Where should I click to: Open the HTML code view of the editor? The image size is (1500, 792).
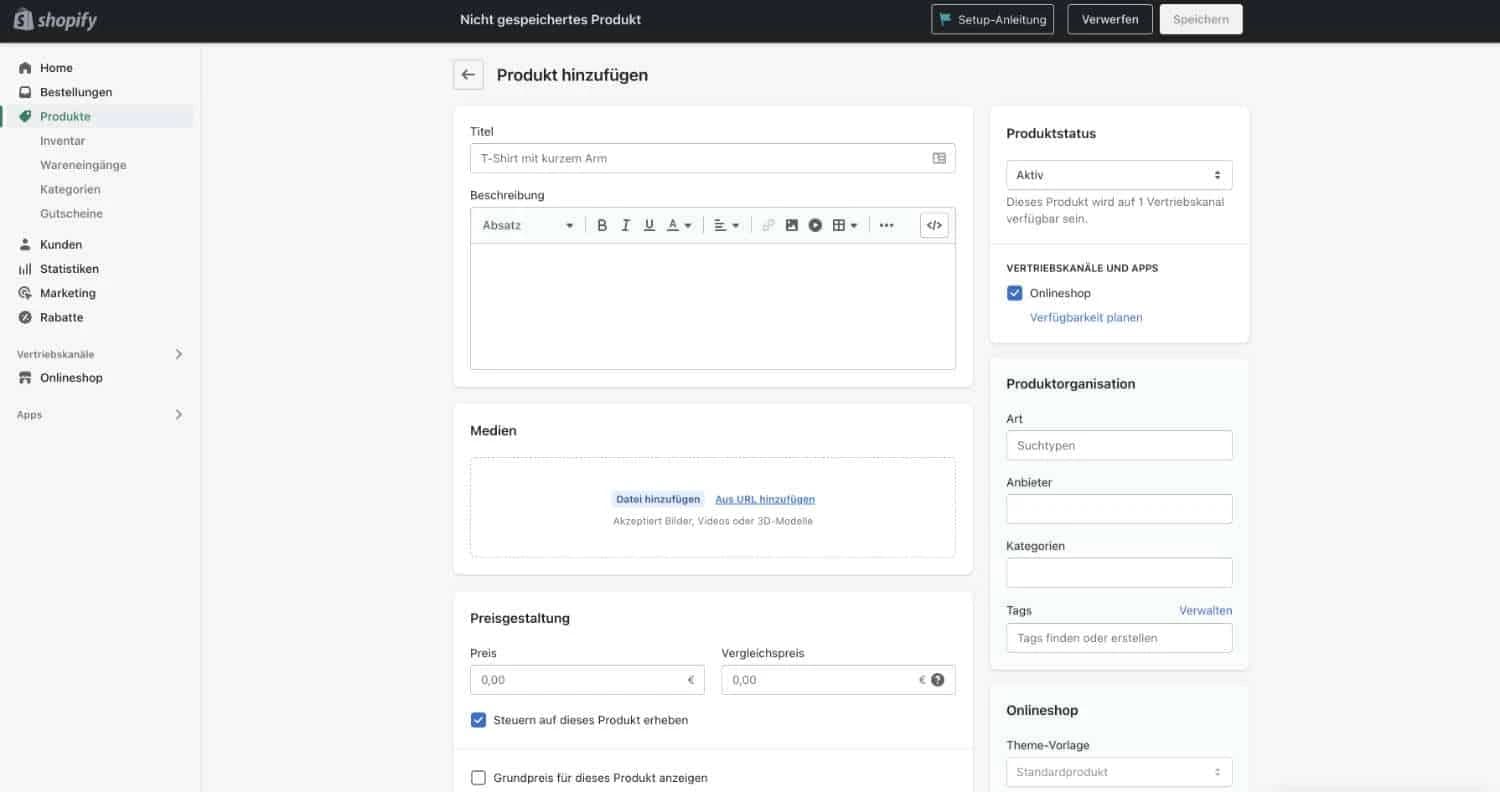coord(933,225)
